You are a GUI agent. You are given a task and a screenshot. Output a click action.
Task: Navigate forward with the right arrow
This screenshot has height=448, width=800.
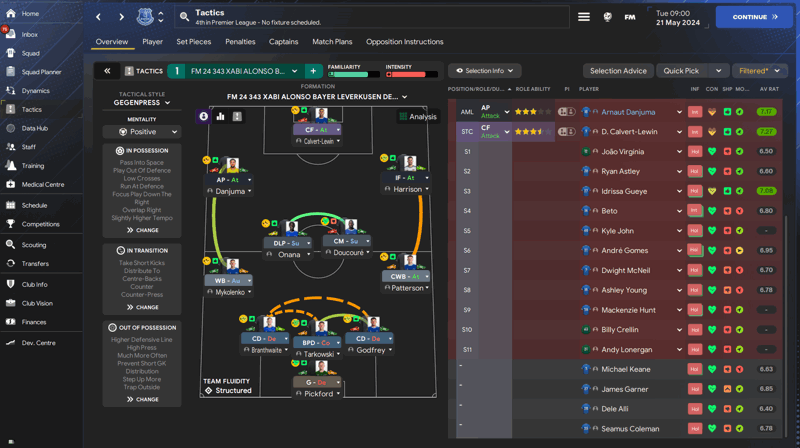click(x=121, y=17)
